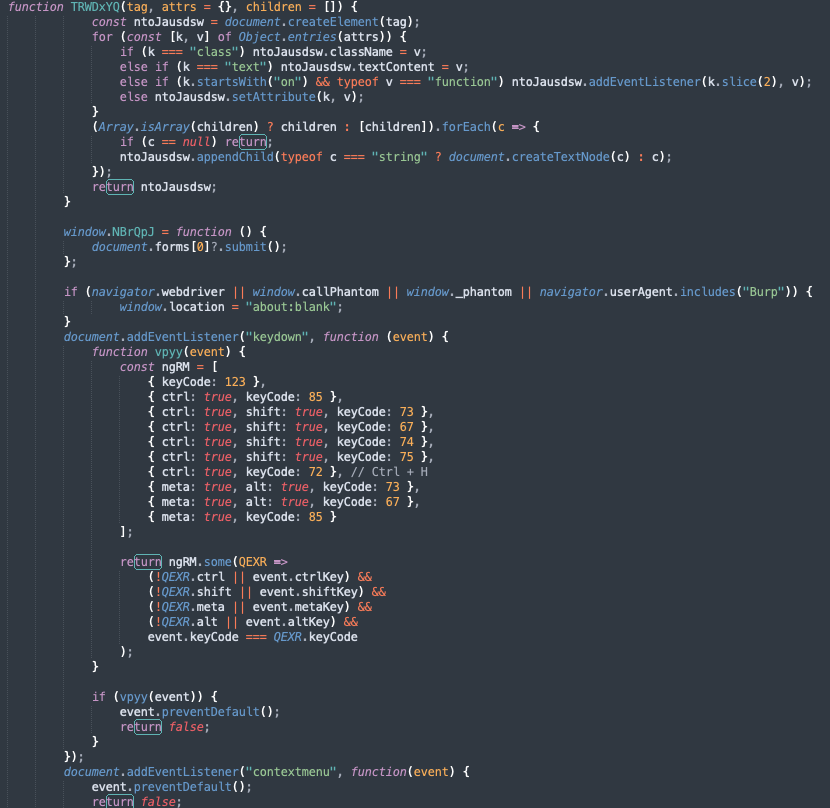Click vpyy in the if (vpyy(event)) call

coord(133,697)
